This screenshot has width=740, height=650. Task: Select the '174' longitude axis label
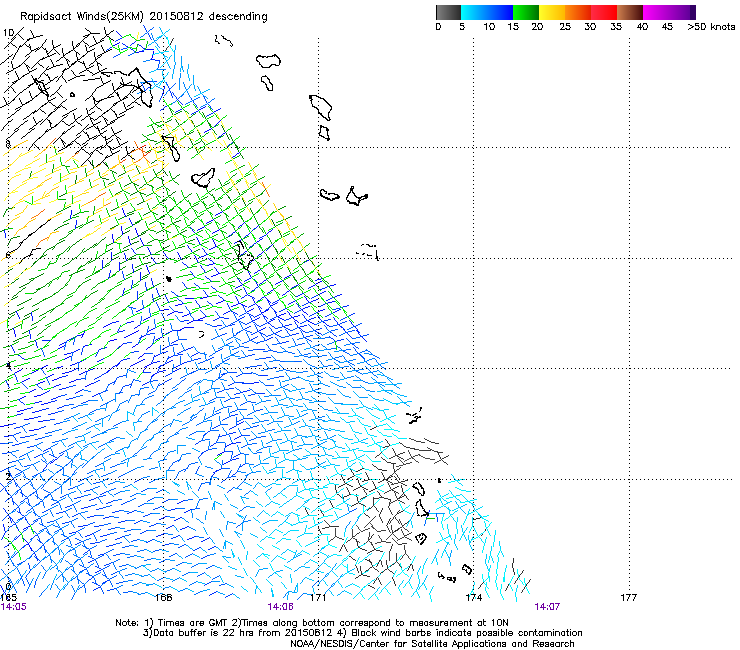pyautogui.click(x=473, y=598)
